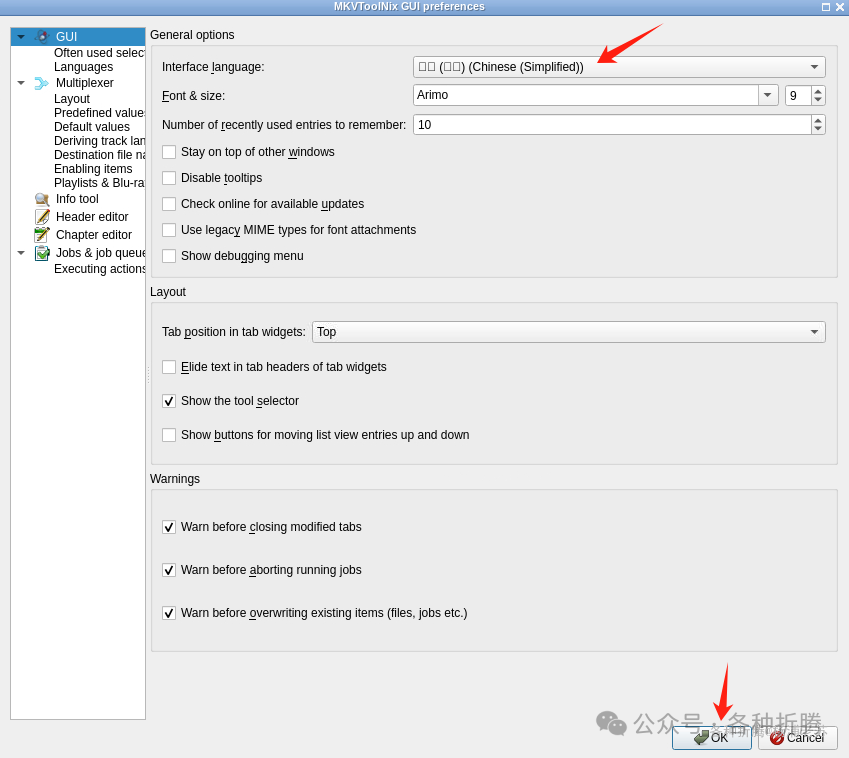Enable Check online for available updates
Screen dimensions: 849x758
(x=169, y=204)
